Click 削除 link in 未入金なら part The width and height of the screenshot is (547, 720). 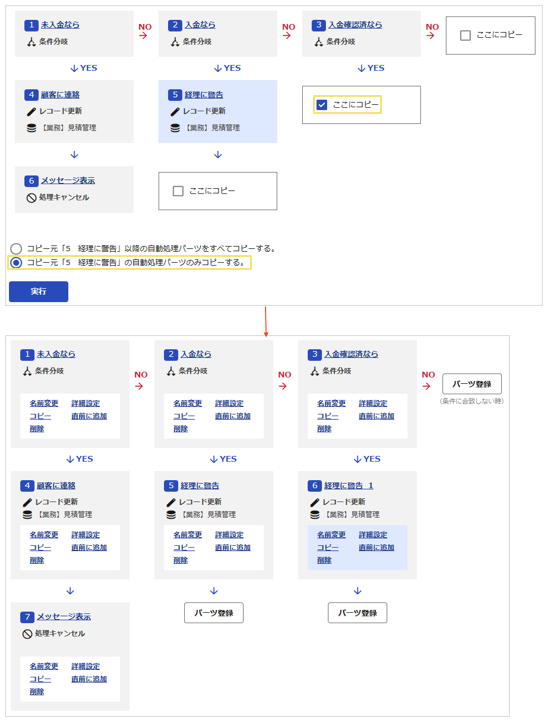(37, 429)
